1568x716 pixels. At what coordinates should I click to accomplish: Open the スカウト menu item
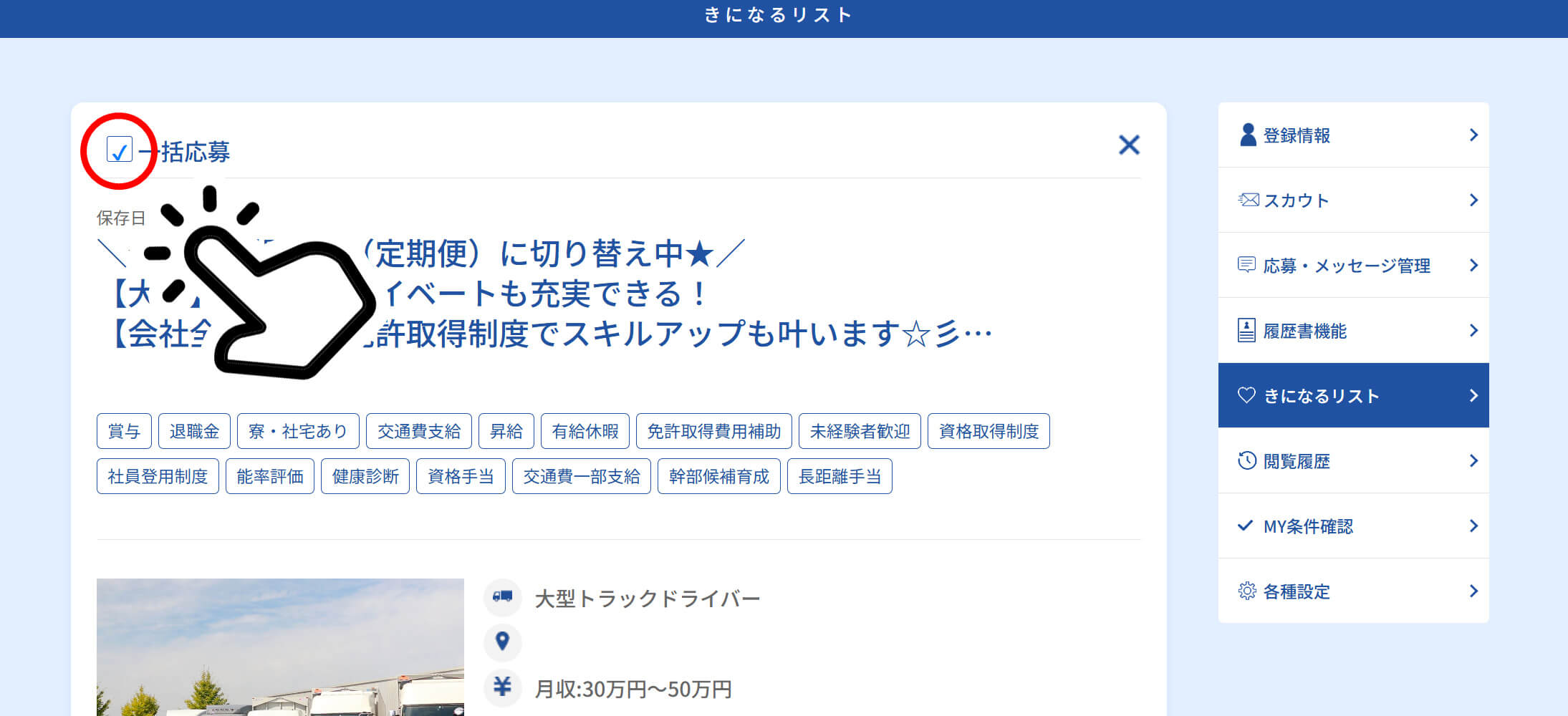(x=1353, y=200)
